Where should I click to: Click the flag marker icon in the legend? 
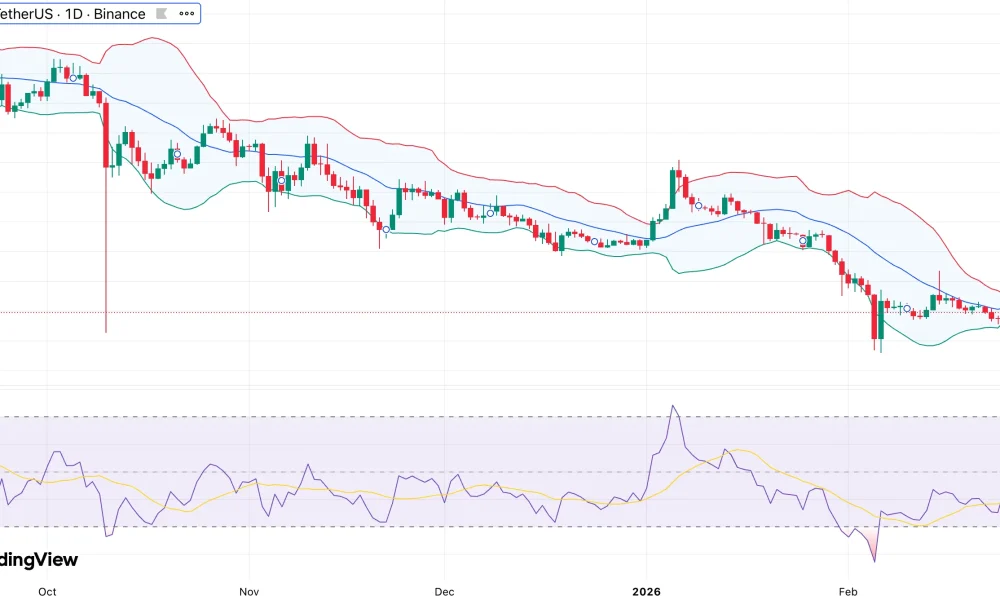click(x=160, y=13)
